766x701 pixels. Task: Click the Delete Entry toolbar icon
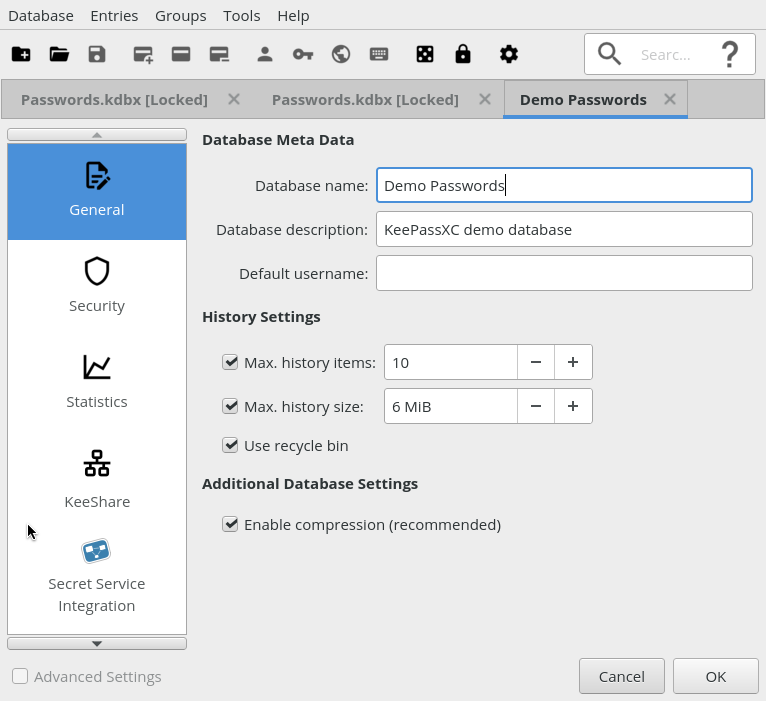(219, 54)
